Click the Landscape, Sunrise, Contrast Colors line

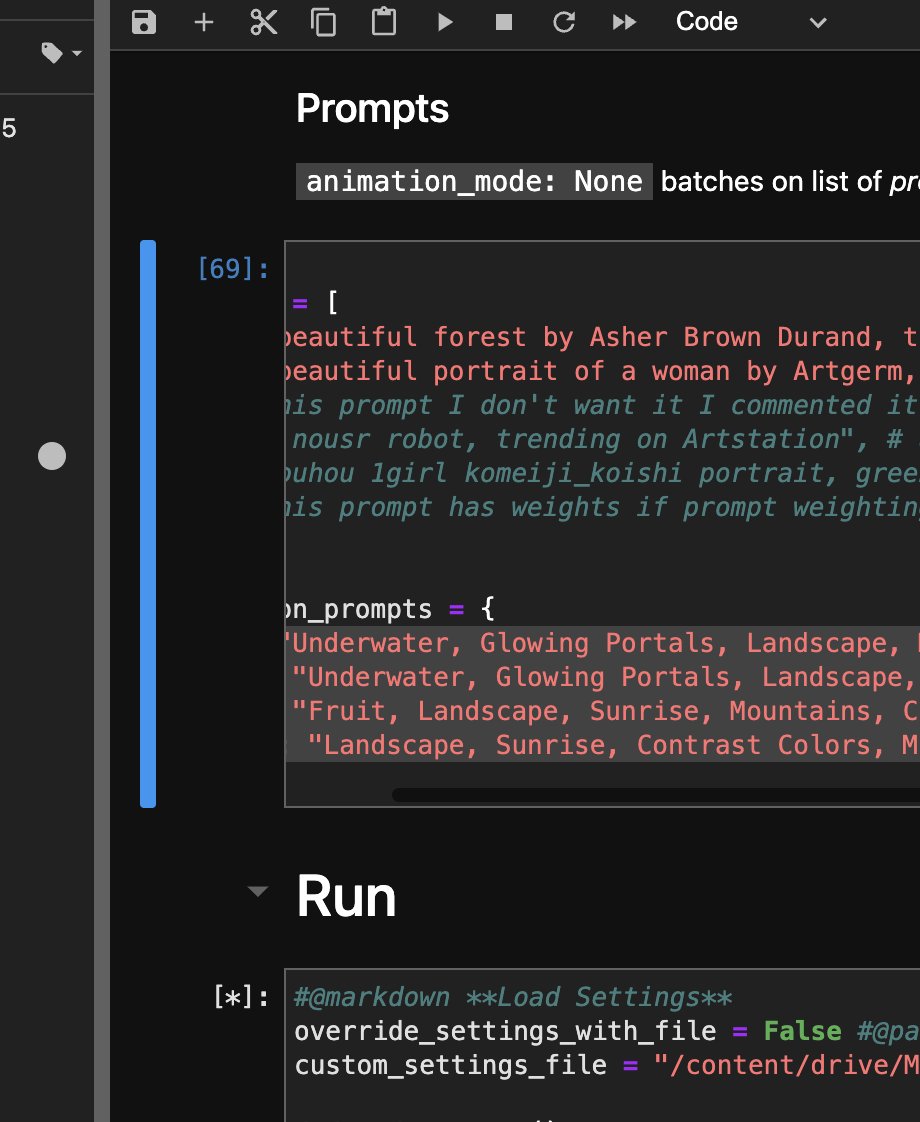click(602, 745)
